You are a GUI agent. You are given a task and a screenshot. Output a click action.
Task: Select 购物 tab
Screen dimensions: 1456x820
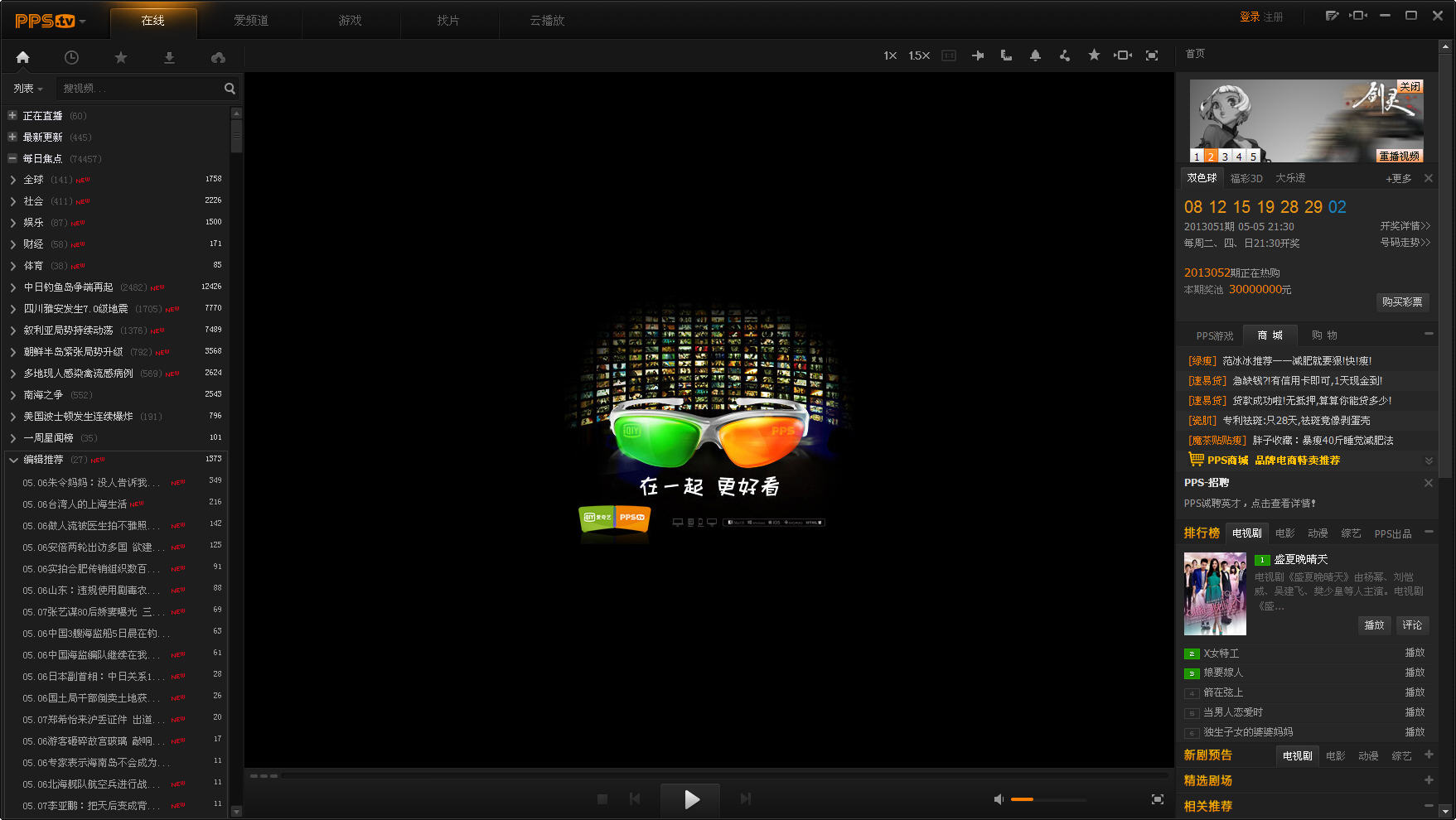[x=1324, y=335]
